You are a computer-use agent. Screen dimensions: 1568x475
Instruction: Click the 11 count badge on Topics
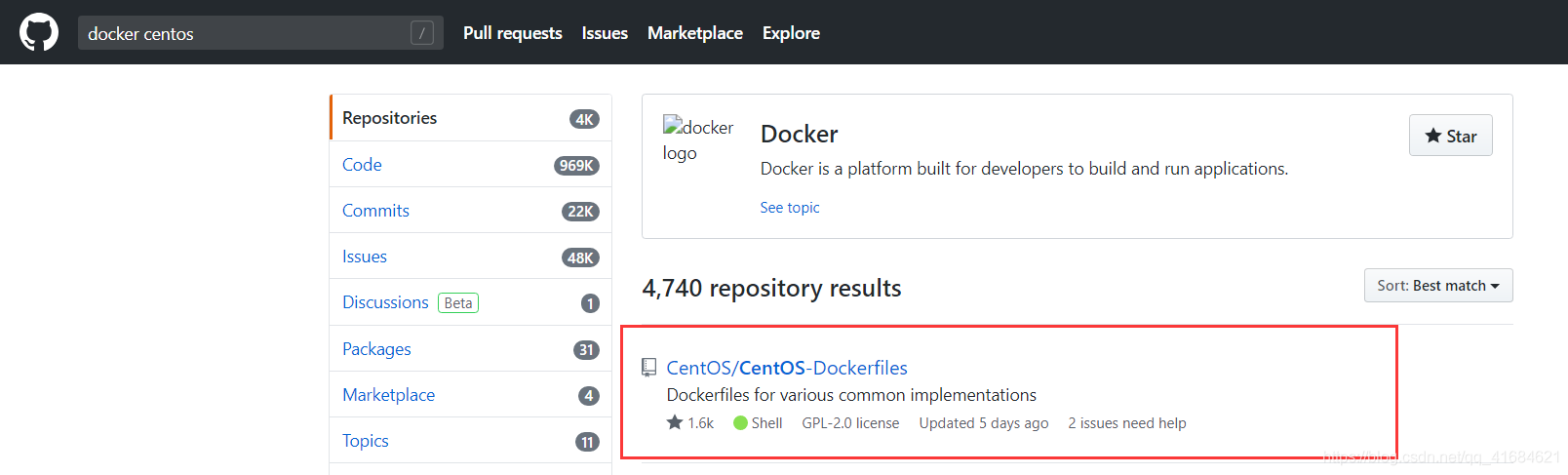tap(587, 442)
